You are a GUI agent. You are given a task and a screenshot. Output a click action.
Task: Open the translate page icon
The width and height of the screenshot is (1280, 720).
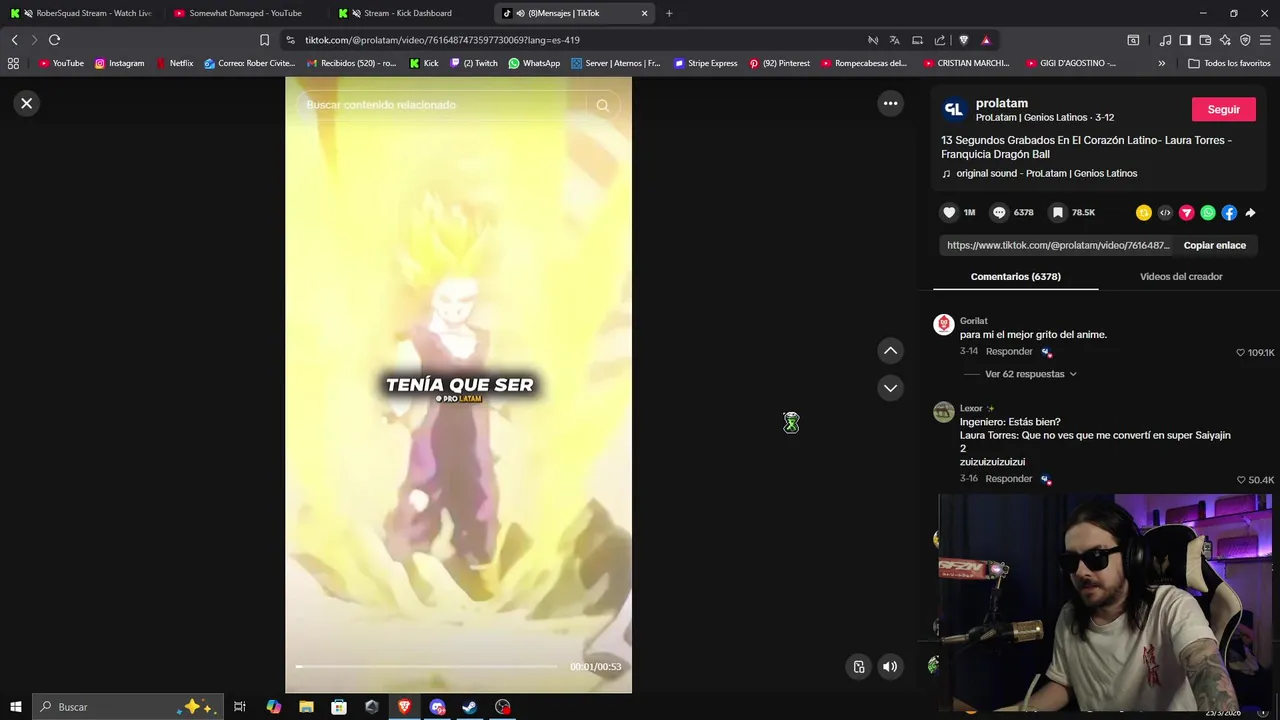coord(894,40)
